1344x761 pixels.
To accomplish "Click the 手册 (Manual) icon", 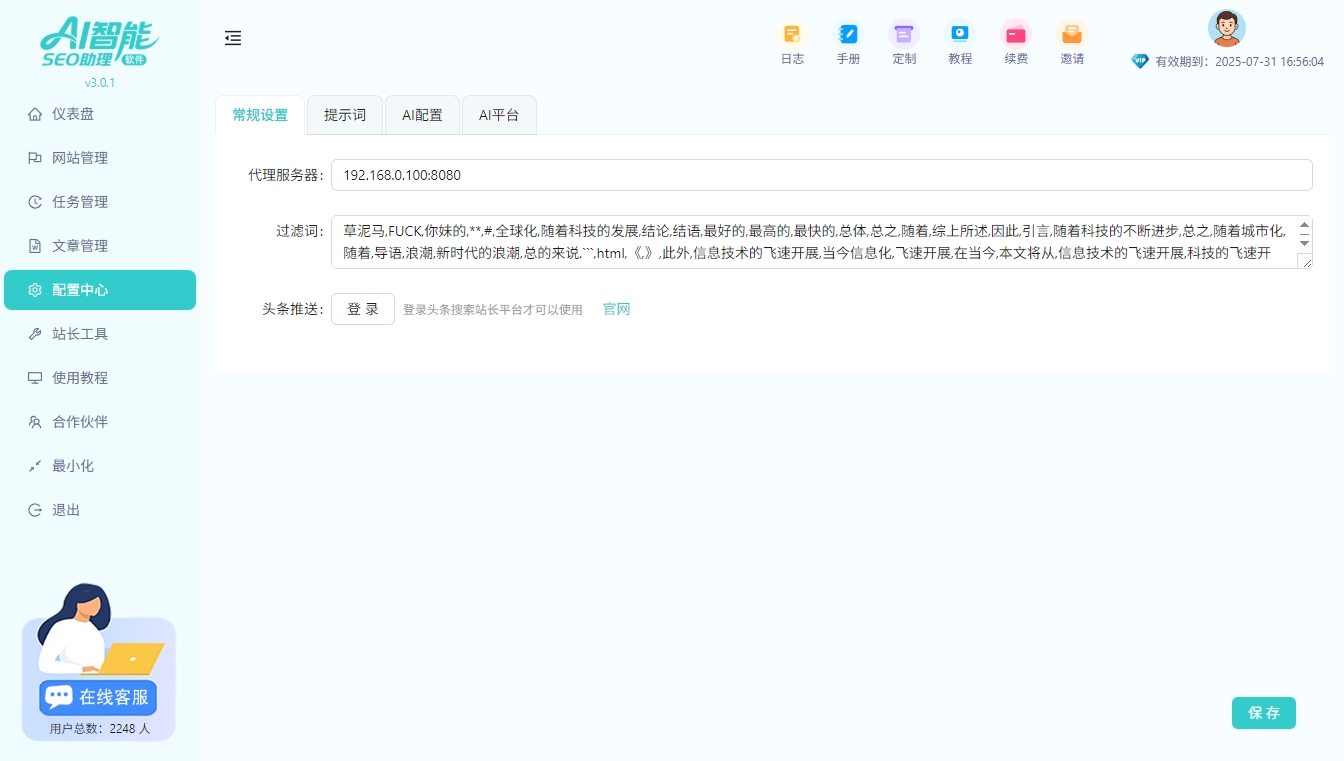I will point(848,42).
